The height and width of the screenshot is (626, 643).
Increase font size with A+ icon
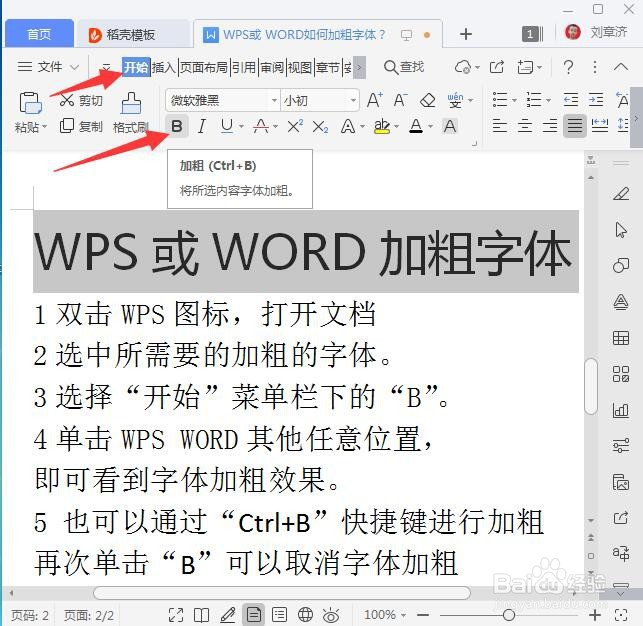(x=374, y=100)
